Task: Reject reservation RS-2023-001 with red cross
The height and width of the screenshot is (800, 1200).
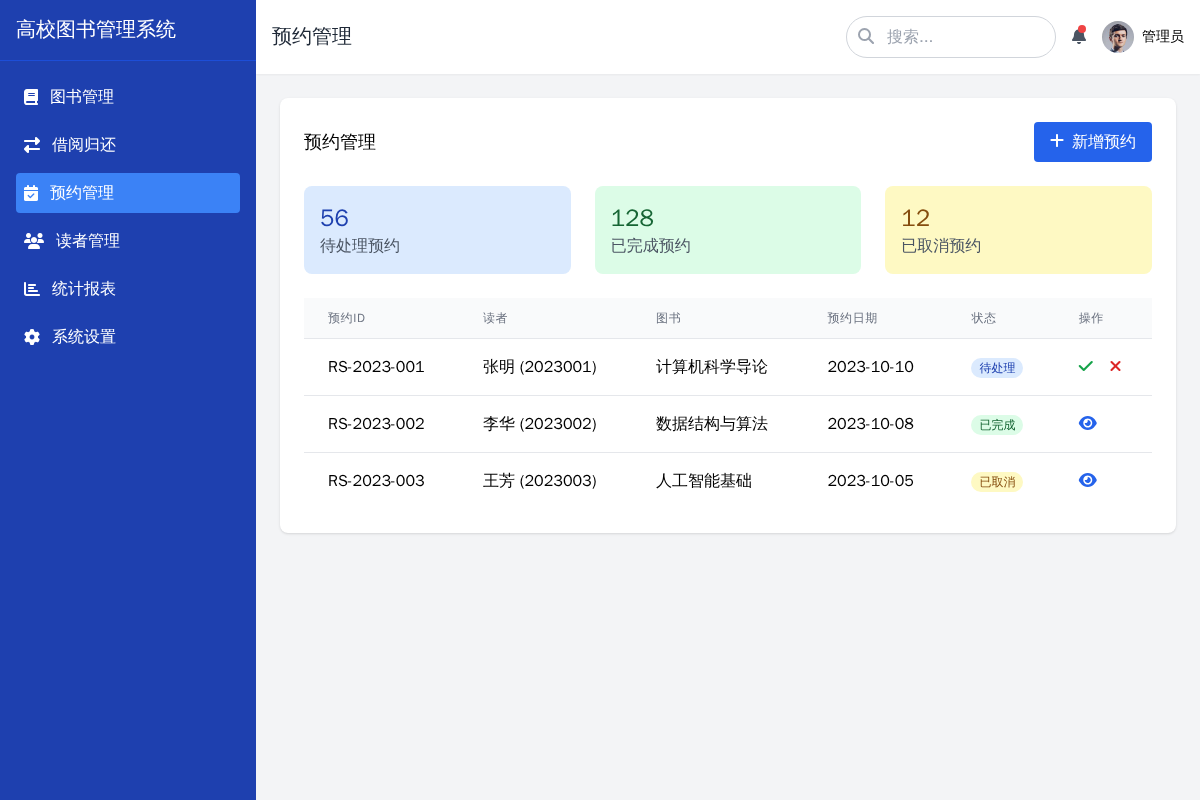Action: tap(1115, 366)
